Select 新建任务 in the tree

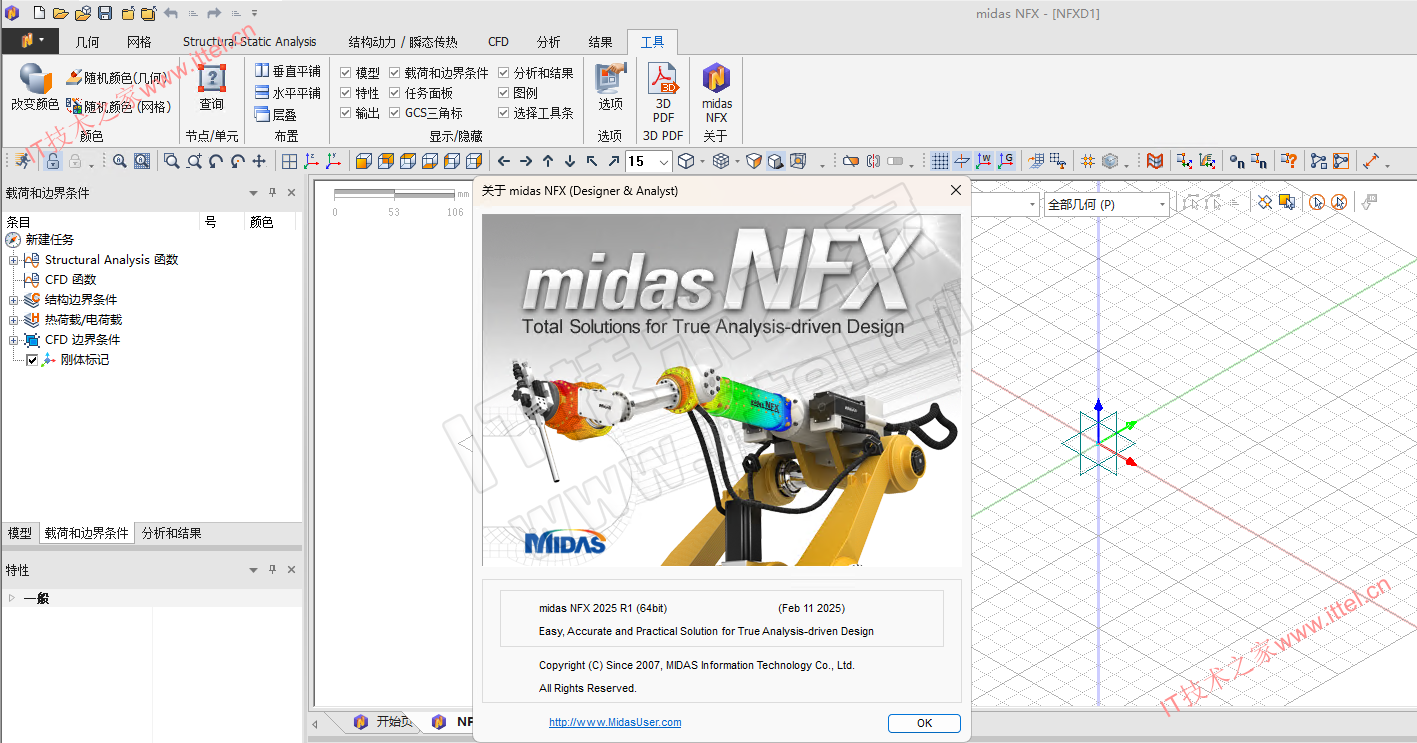tap(49, 240)
